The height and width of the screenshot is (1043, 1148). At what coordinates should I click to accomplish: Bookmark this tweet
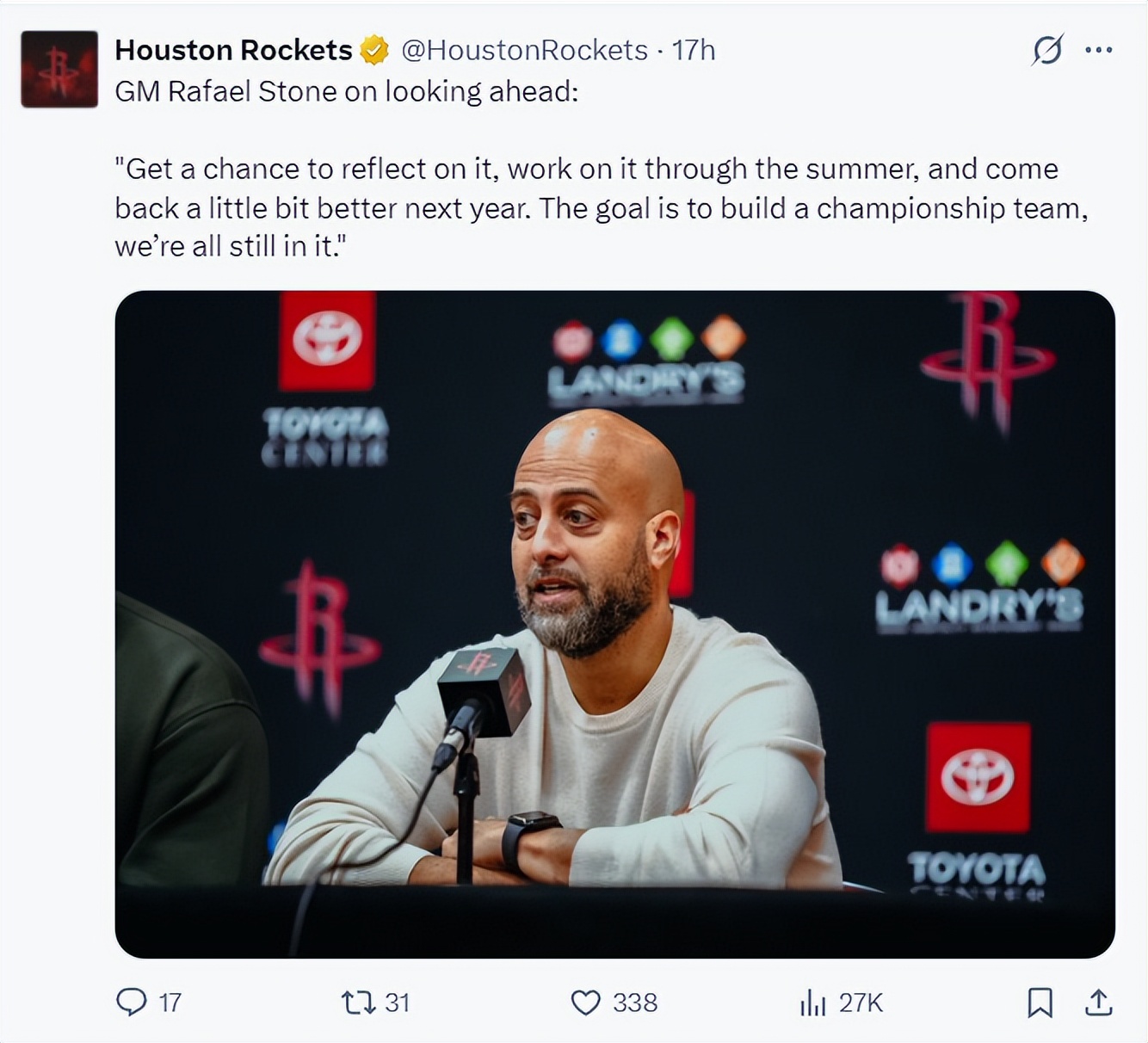pyautogui.click(x=1040, y=1003)
